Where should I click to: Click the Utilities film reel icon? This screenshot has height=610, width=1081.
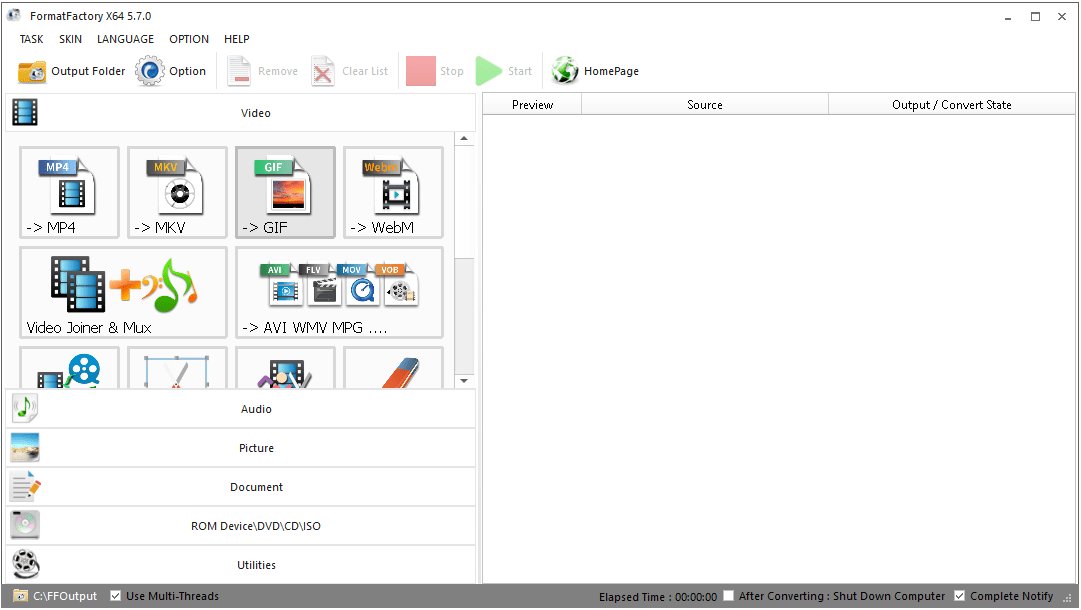(x=26, y=565)
